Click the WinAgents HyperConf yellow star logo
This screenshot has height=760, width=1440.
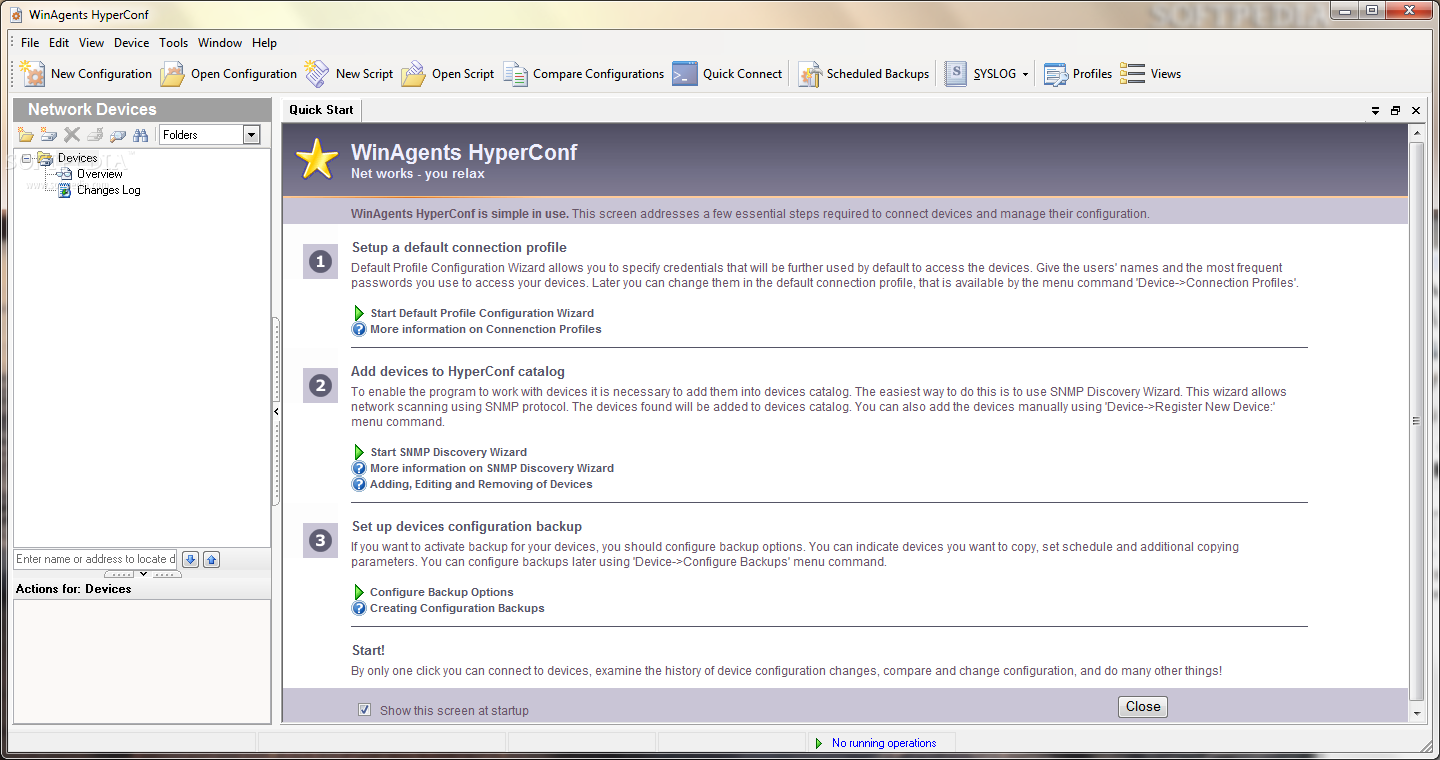pyautogui.click(x=317, y=159)
